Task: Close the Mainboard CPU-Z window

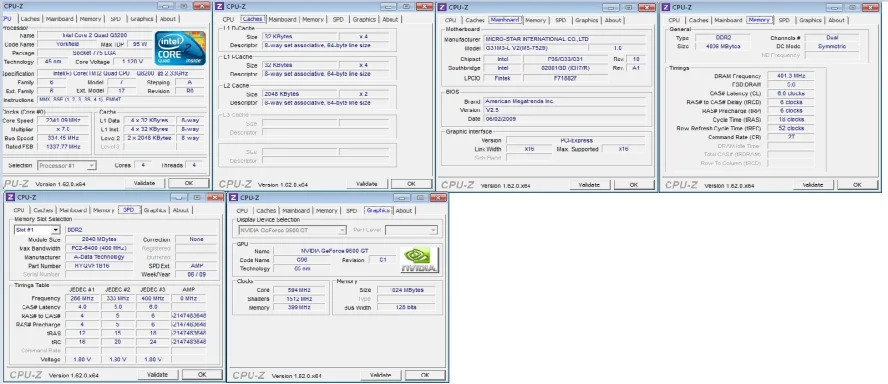Action: [647, 6]
